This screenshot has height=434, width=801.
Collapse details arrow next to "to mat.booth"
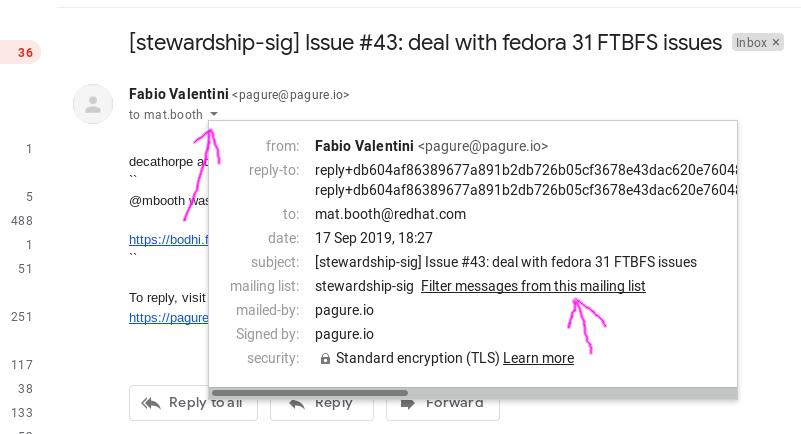tap(214, 115)
